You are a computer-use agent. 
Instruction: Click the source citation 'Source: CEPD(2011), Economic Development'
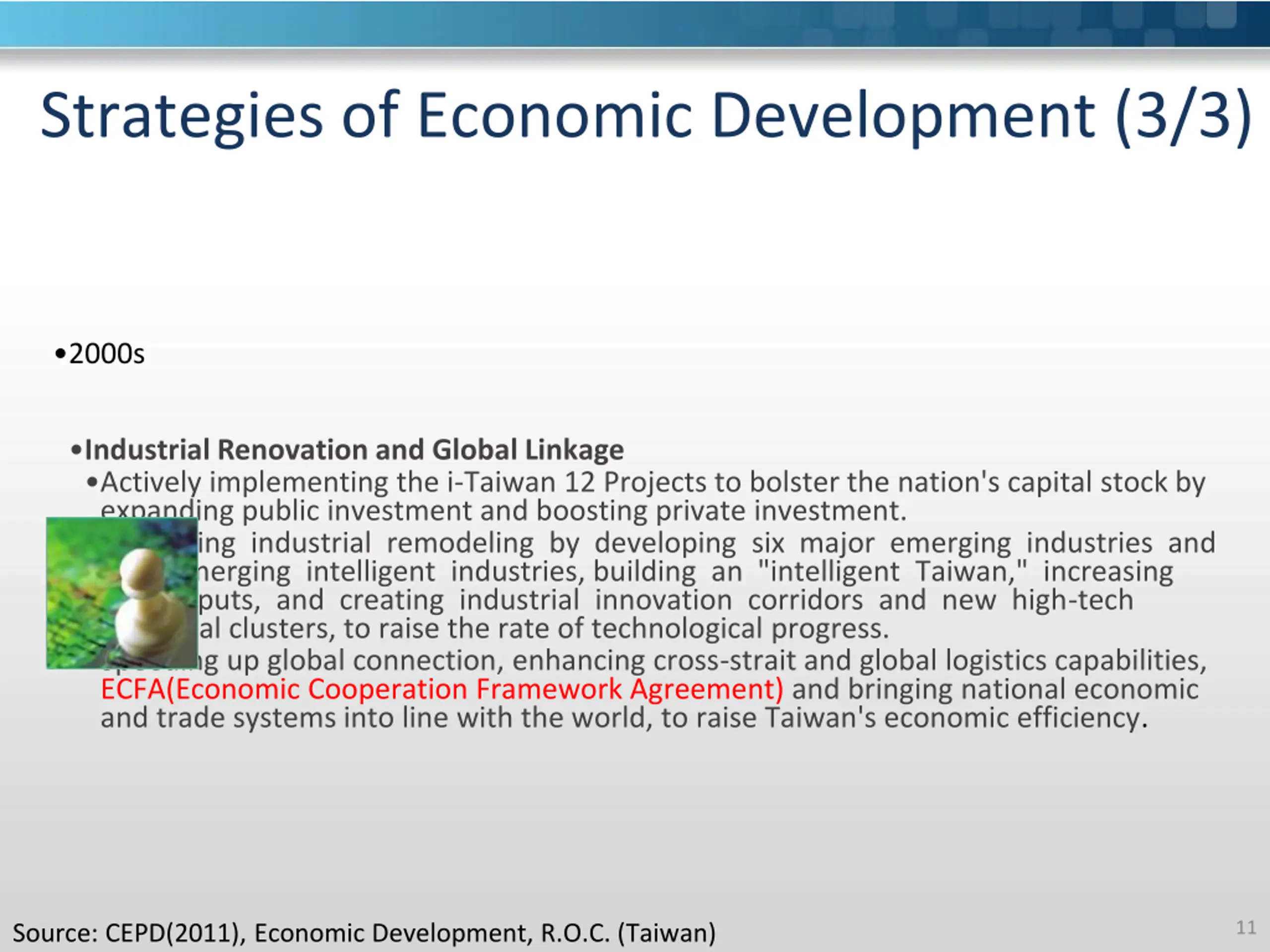tap(364, 933)
